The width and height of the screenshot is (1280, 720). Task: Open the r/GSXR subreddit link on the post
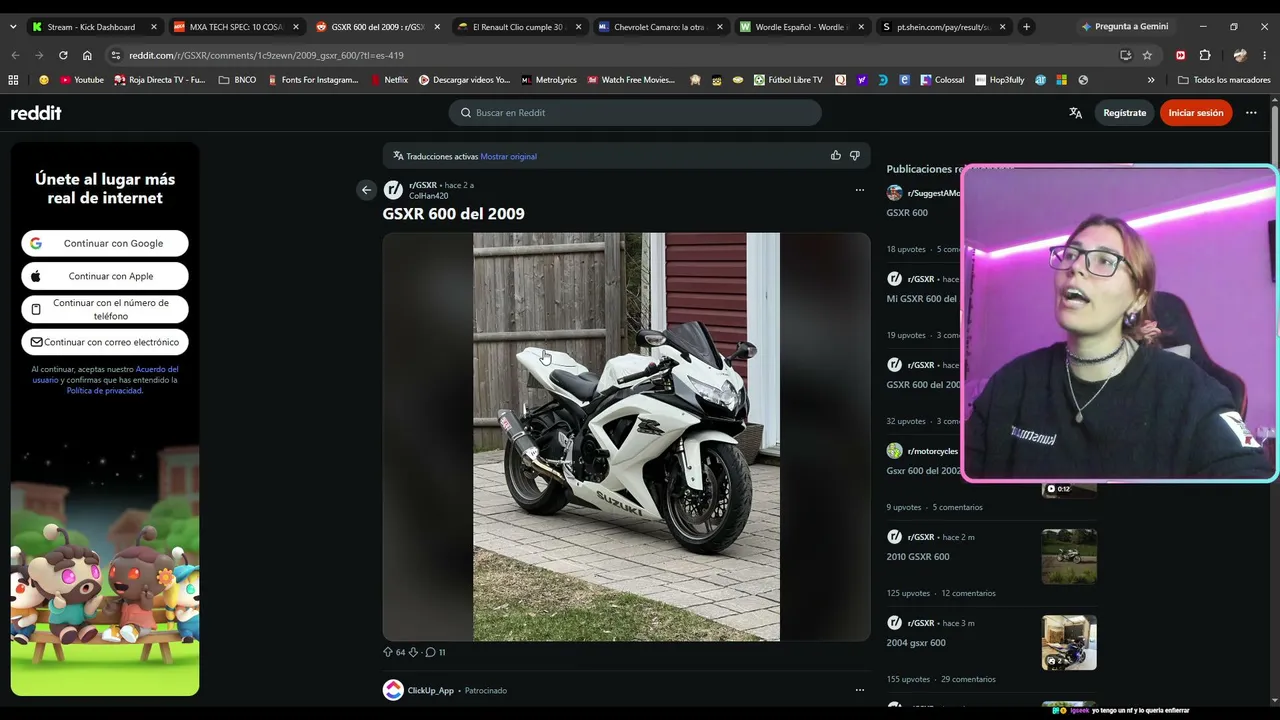pyautogui.click(x=422, y=185)
